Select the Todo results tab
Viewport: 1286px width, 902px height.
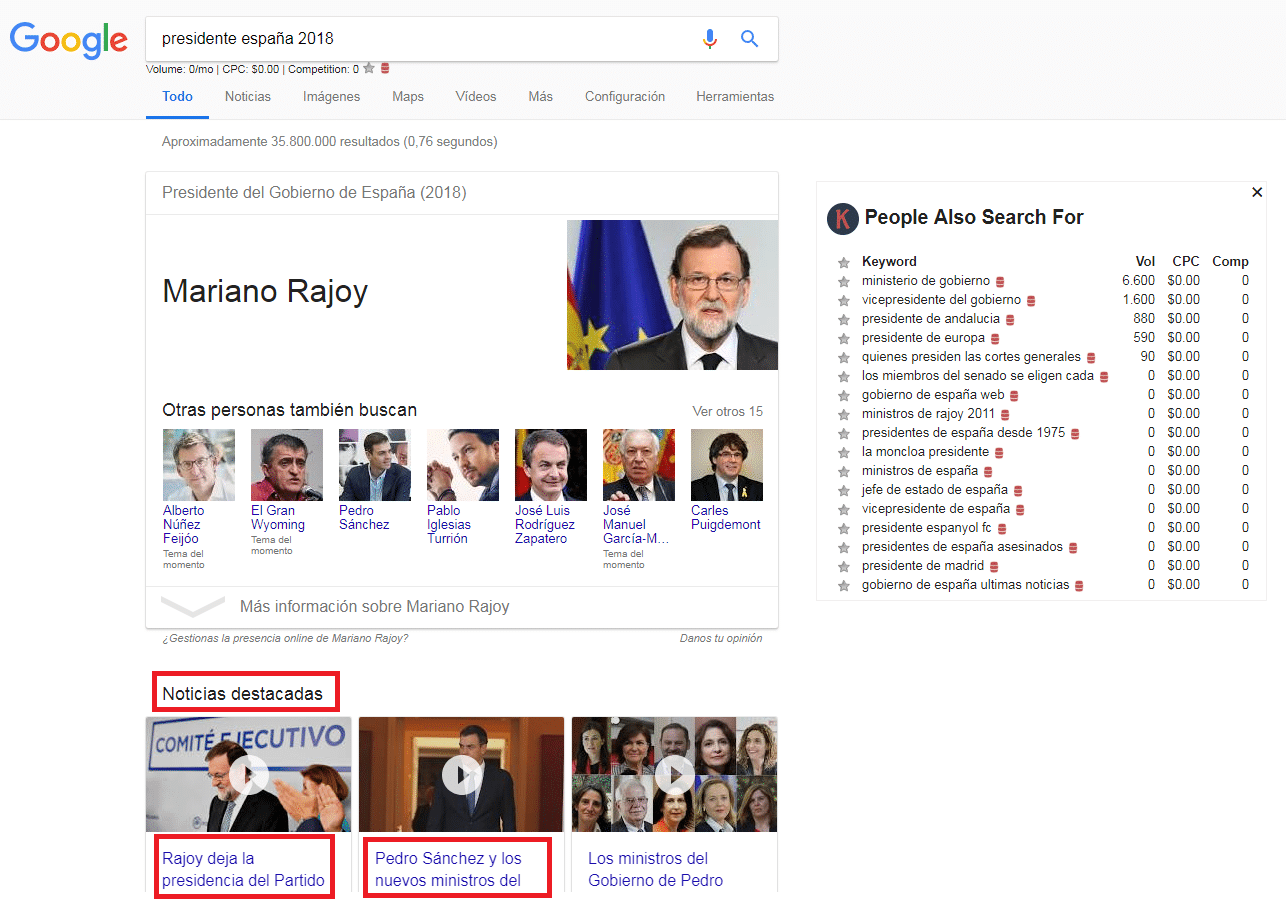point(178,97)
